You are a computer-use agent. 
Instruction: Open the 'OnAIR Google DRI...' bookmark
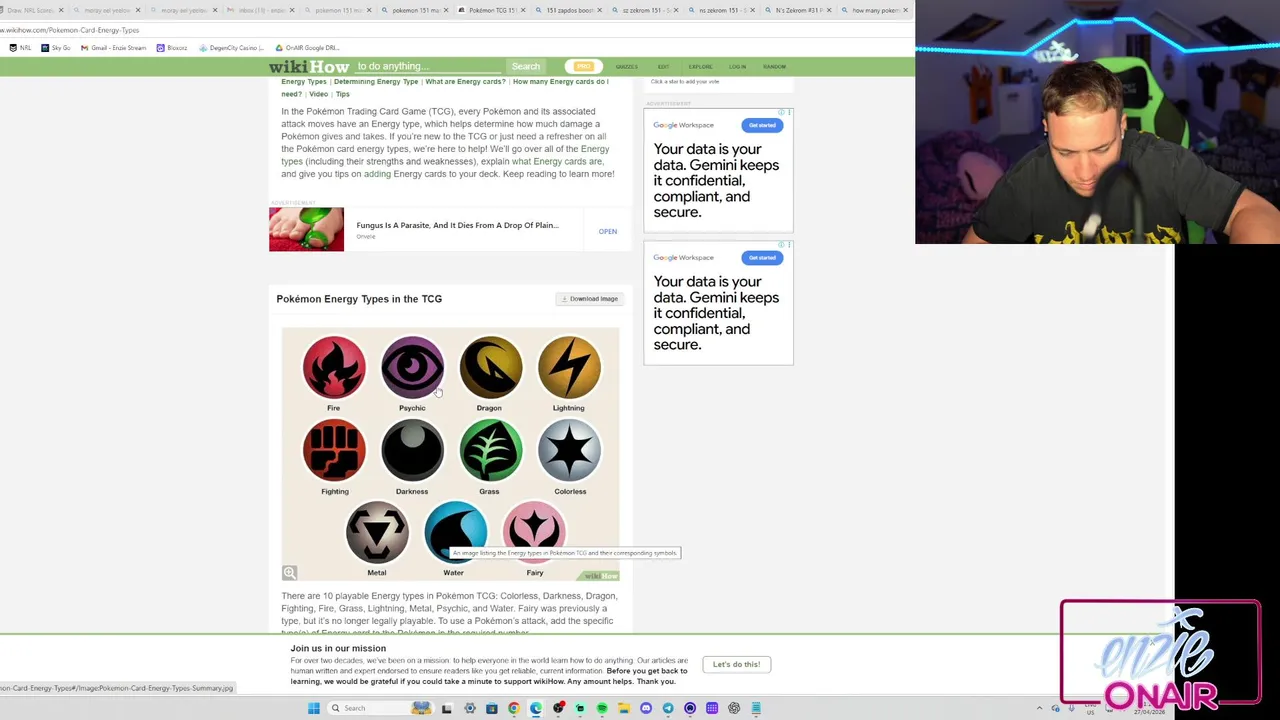click(308, 48)
